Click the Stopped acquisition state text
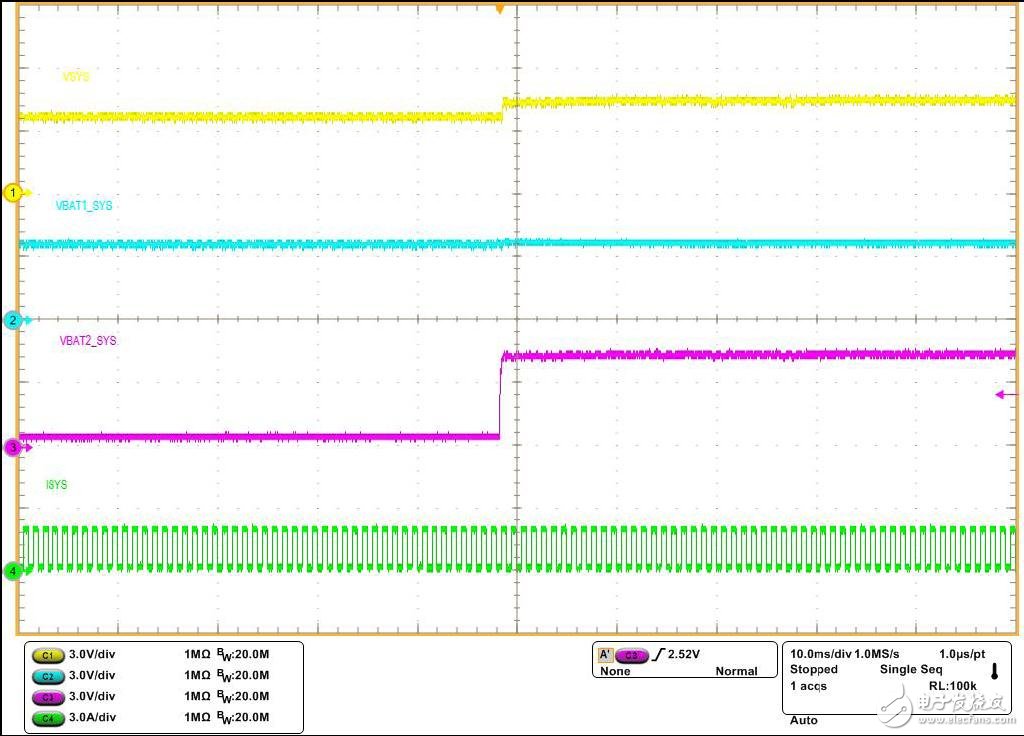 click(814, 669)
